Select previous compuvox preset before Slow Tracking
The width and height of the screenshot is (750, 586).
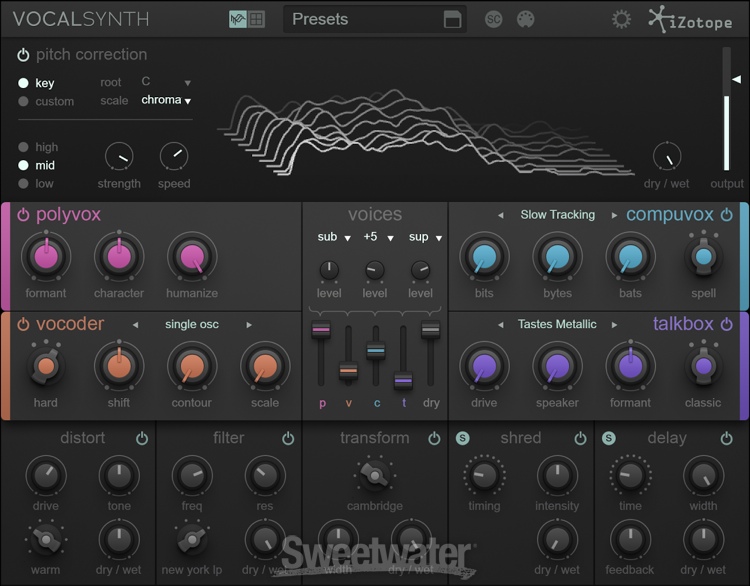[501, 216]
